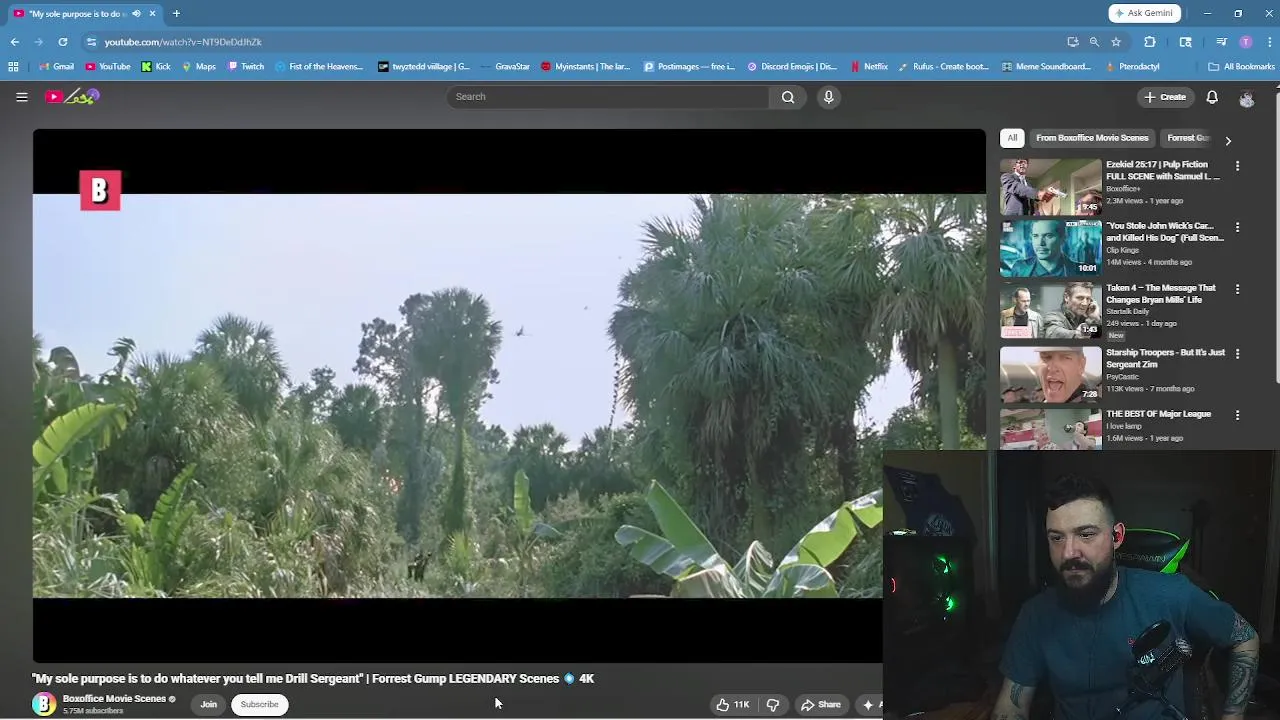Open the Maps bookmark
The height and width of the screenshot is (720, 1280).
click(x=199, y=67)
